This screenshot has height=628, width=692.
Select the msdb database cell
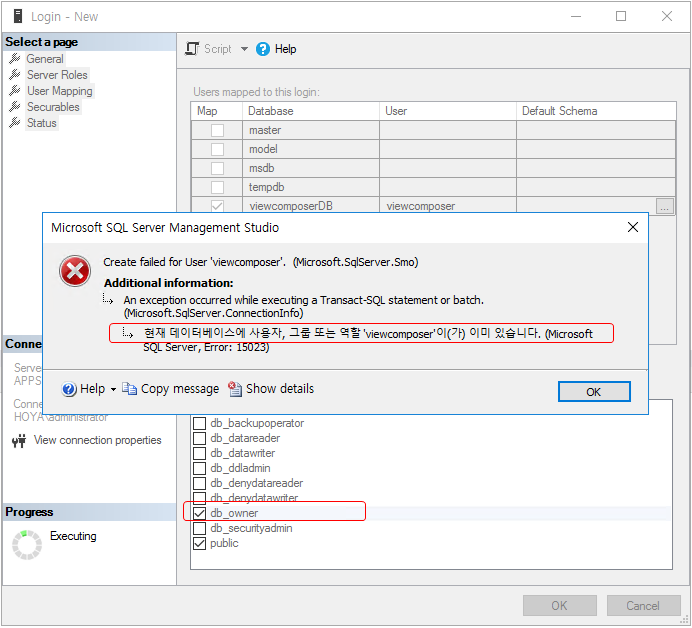coord(311,168)
